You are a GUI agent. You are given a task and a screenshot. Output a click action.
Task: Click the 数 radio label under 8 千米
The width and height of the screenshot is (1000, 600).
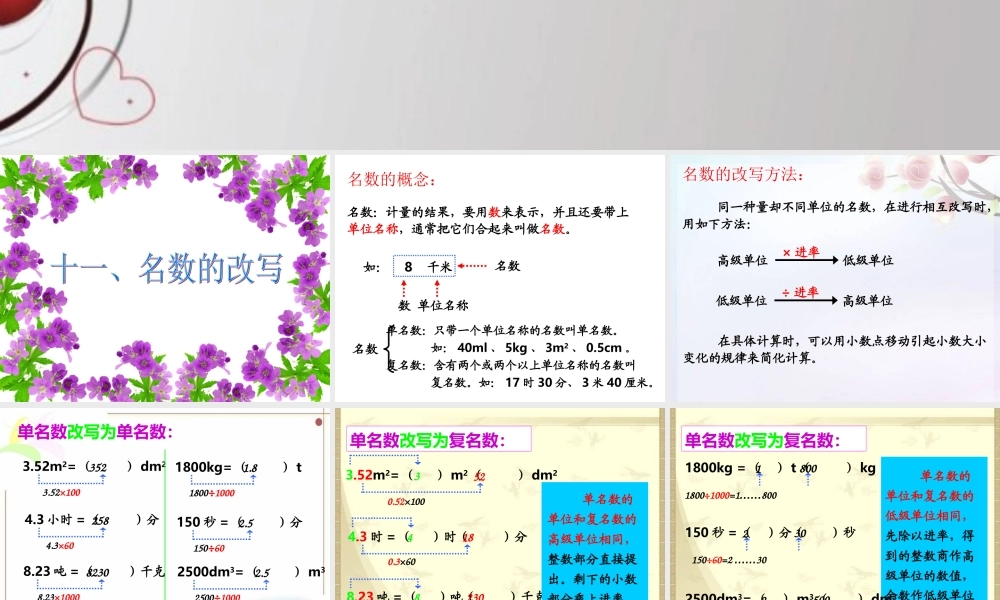point(404,305)
